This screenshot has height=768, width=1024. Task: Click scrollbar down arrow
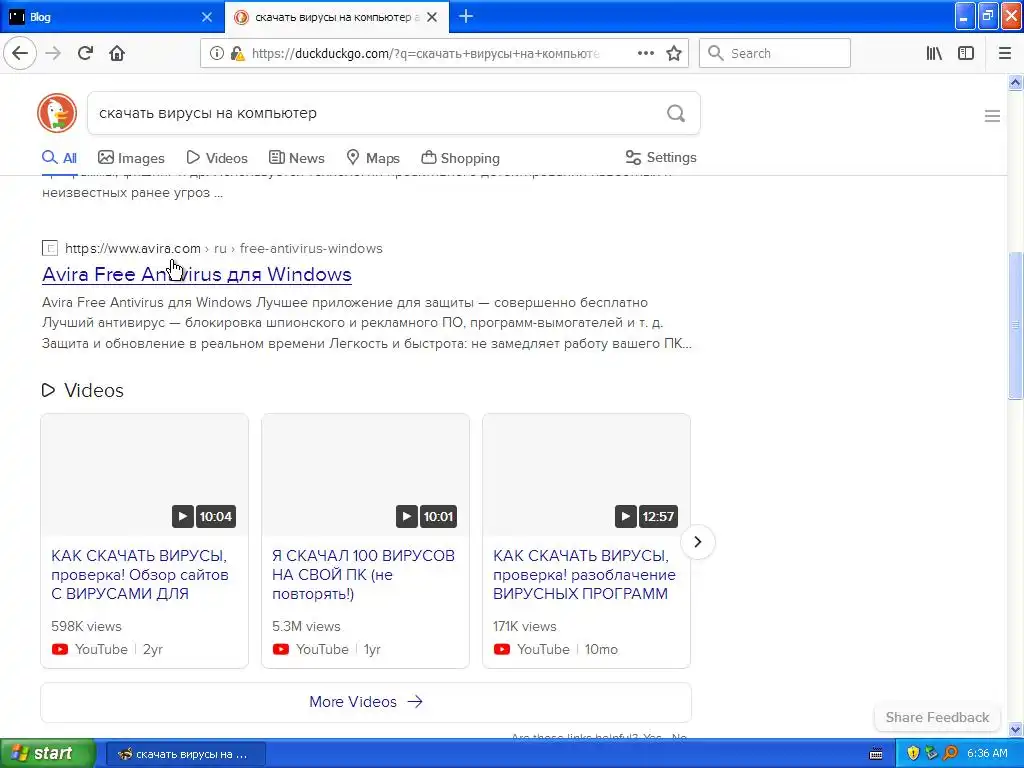pyautogui.click(x=1016, y=728)
